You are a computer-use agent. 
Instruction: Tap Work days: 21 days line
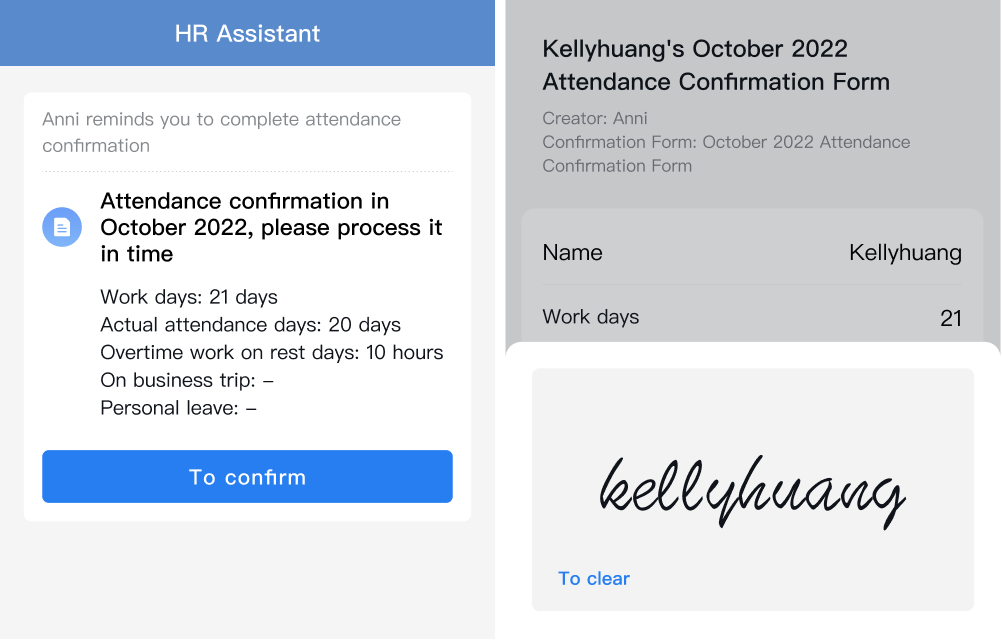click(x=189, y=297)
